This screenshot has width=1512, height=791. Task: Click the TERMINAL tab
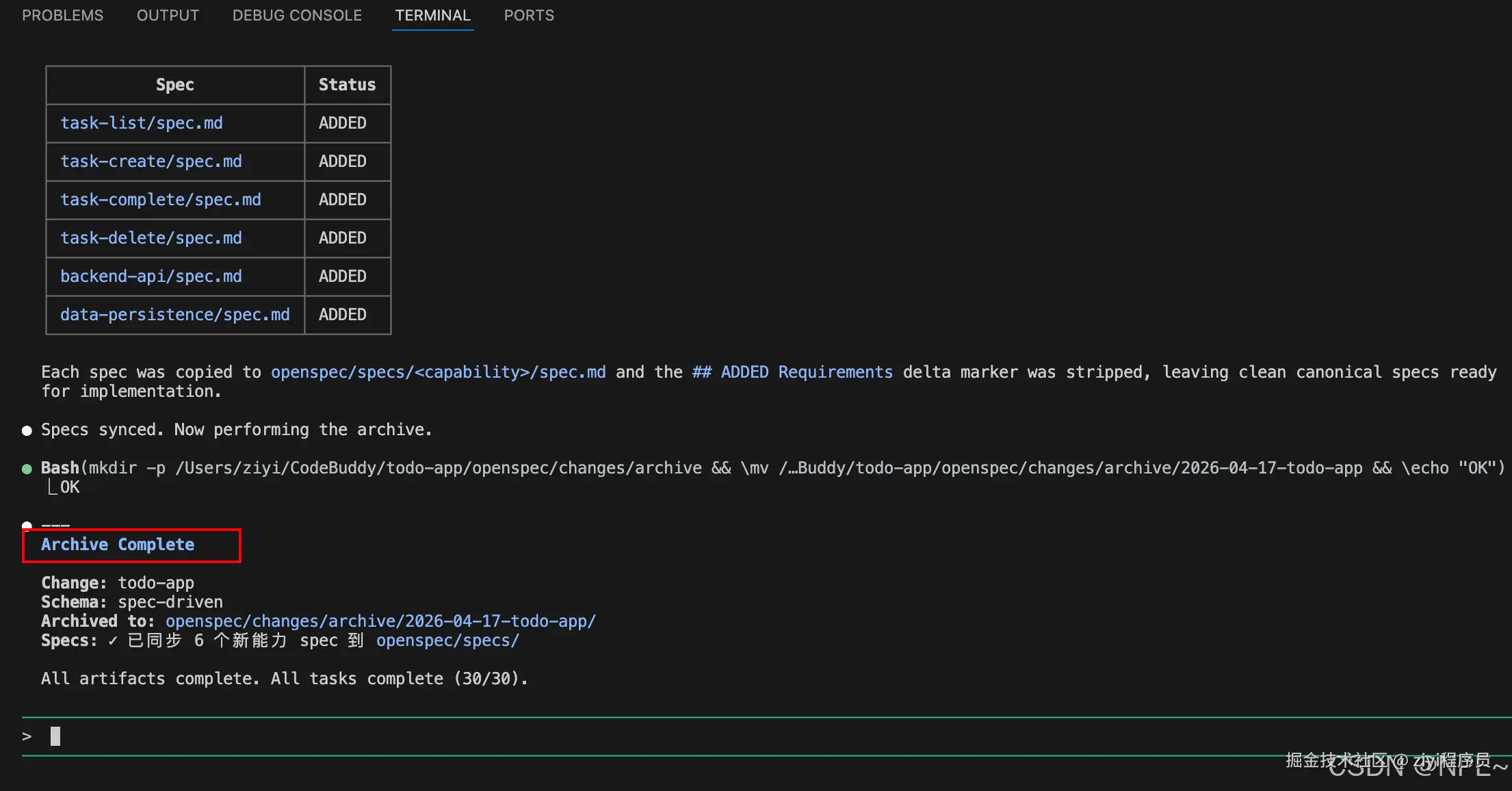[432, 15]
